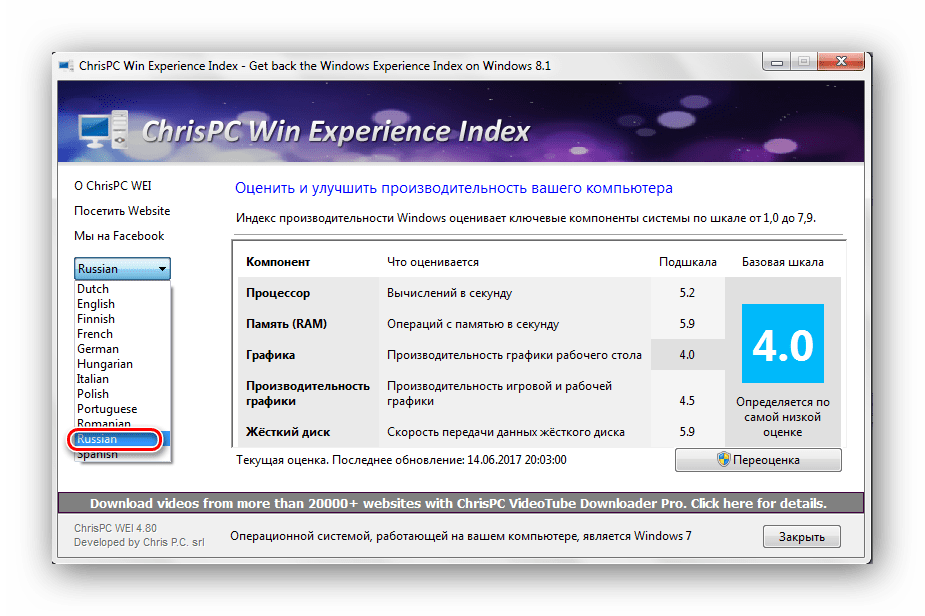Click the 'Жёсткий диск' row label

[288, 432]
